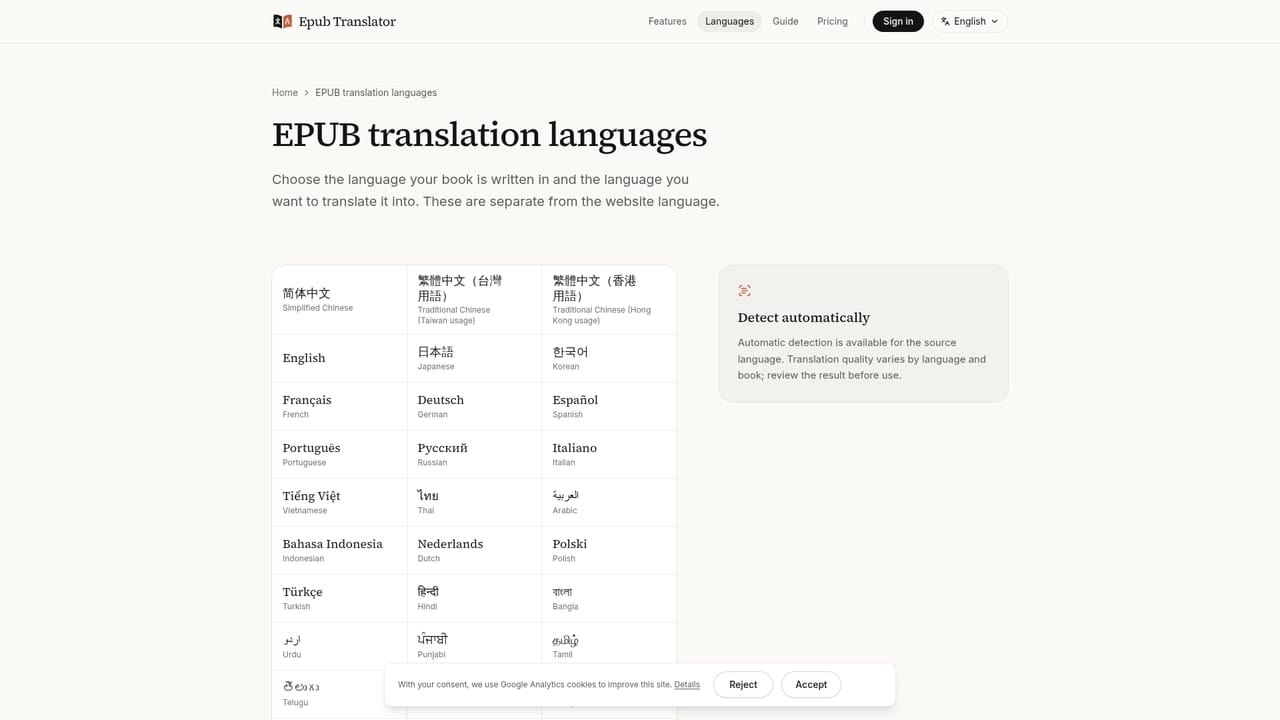Open the Pricing menu item
The width and height of the screenshot is (1280, 720).
click(x=832, y=21)
